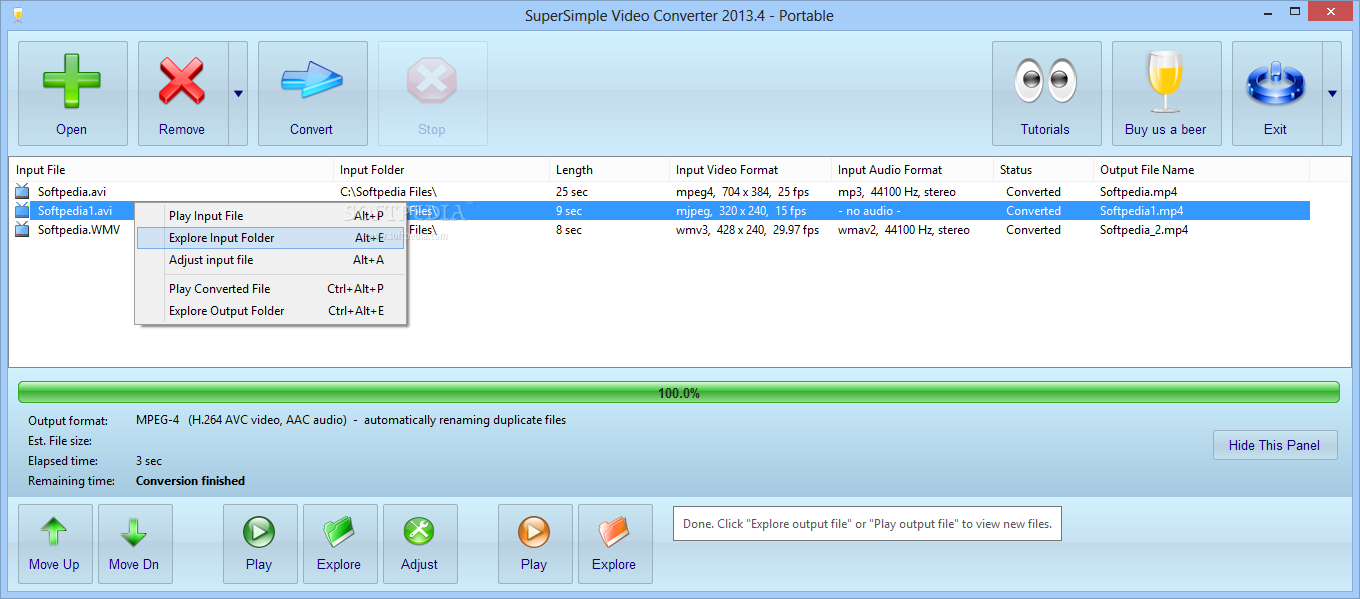The height and width of the screenshot is (599, 1360).
Task: Click the Move Up green arrow button
Action: pos(55,544)
